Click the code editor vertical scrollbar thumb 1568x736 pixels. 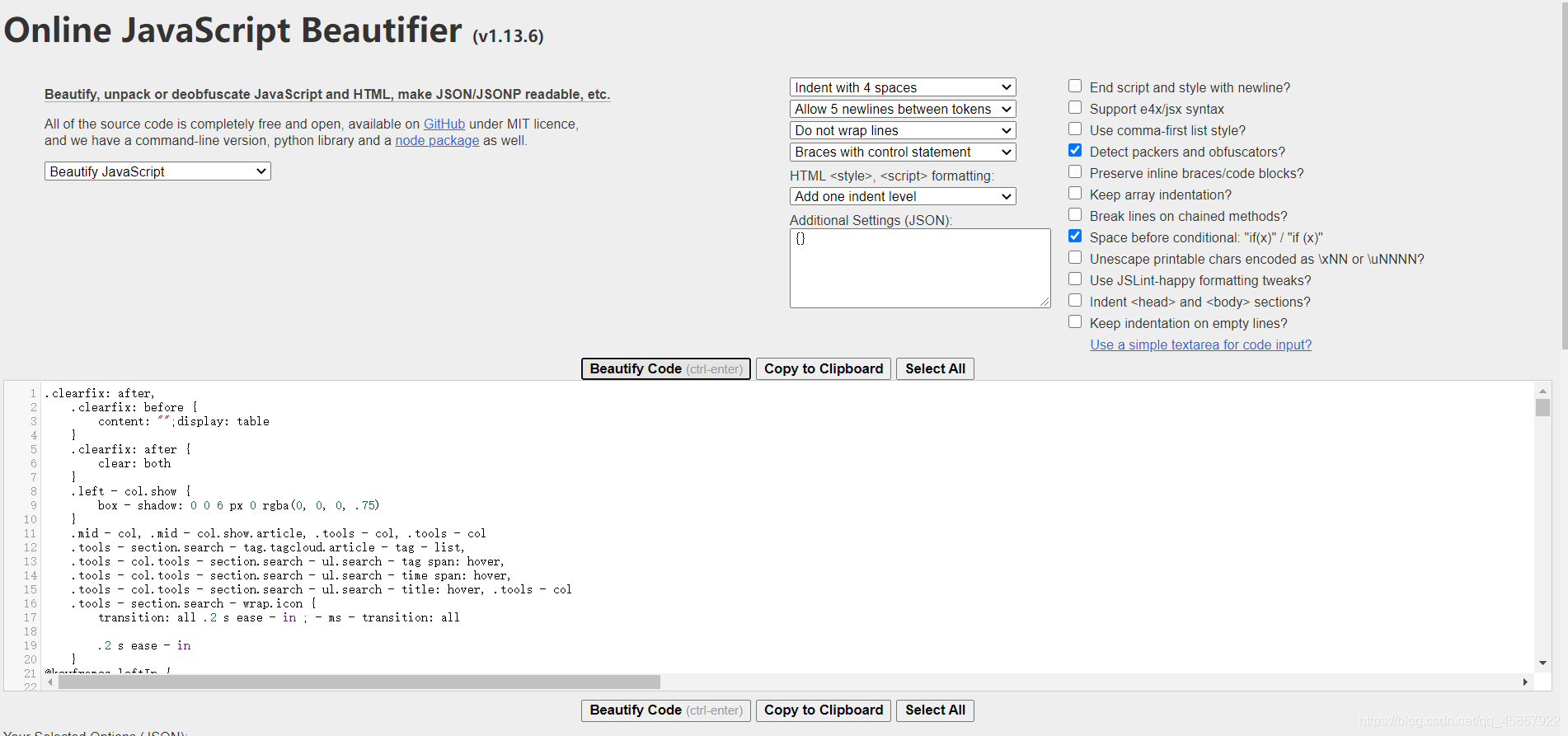click(x=1542, y=407)
